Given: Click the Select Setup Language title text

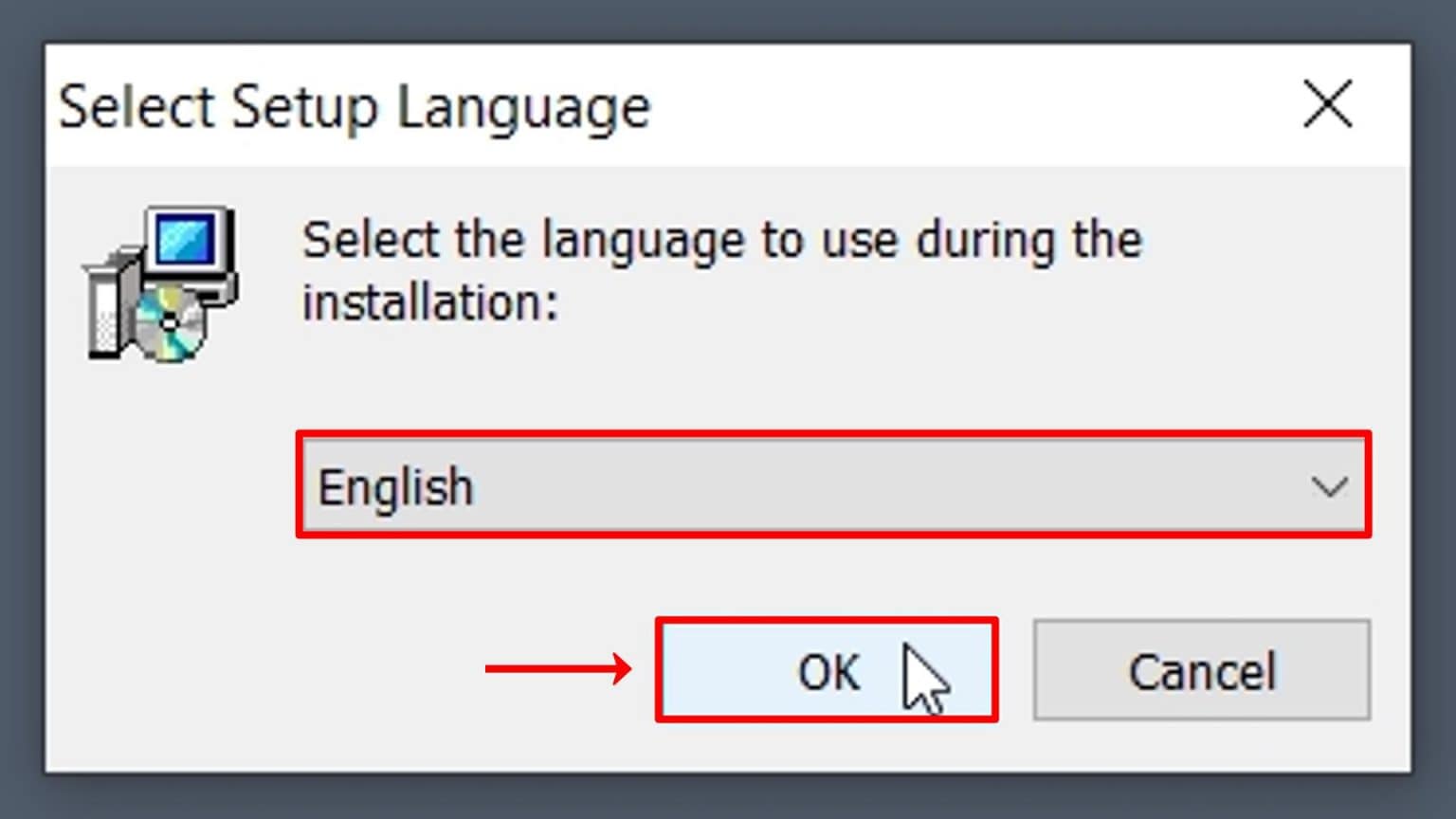Looking at the screenshot, I should tap(355, 106).
